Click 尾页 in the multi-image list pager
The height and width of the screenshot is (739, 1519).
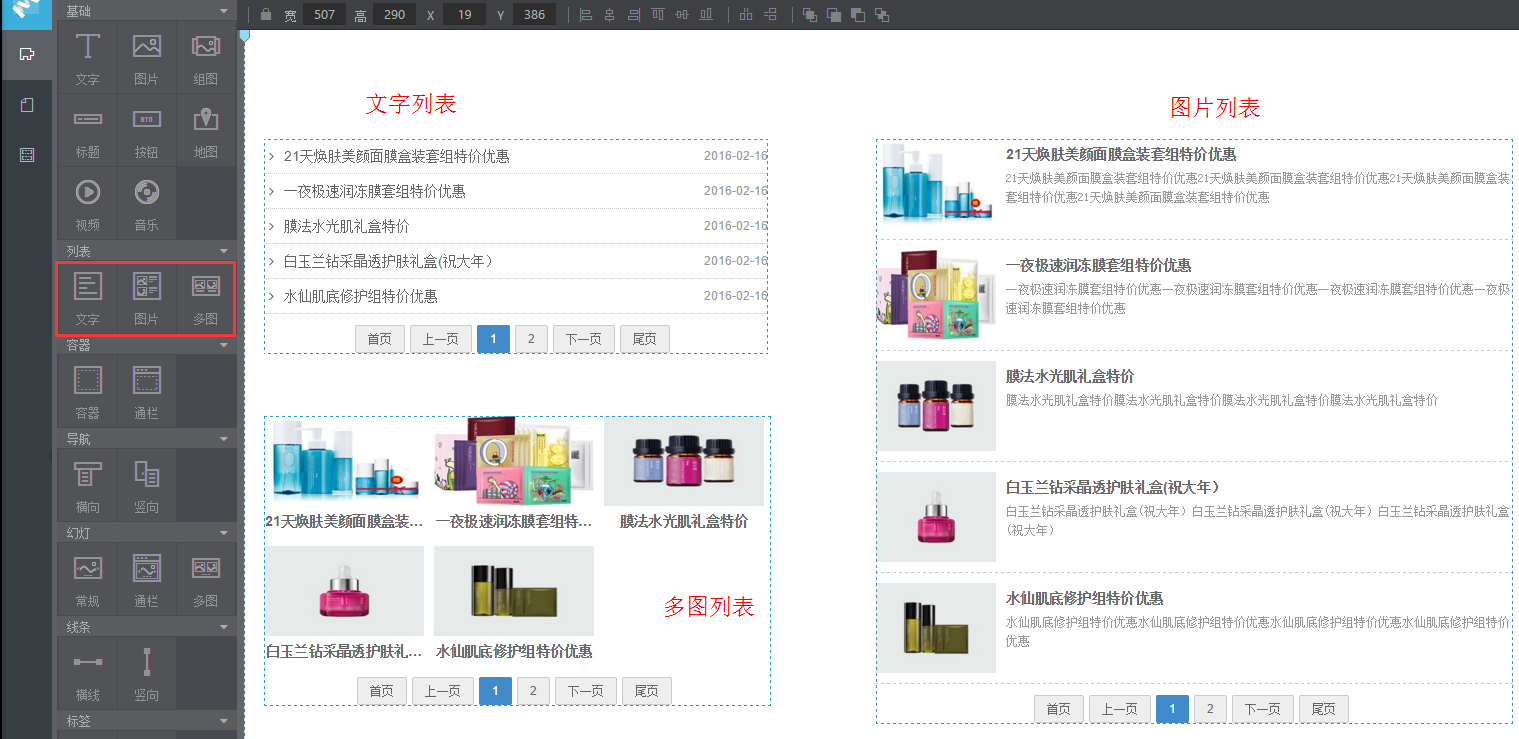click(647, 691)
